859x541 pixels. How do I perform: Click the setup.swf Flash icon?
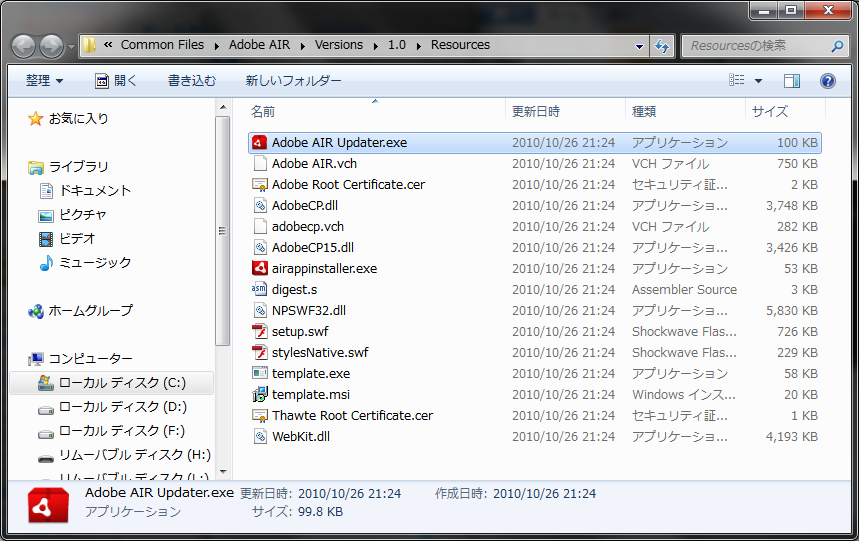pos(259,332)
